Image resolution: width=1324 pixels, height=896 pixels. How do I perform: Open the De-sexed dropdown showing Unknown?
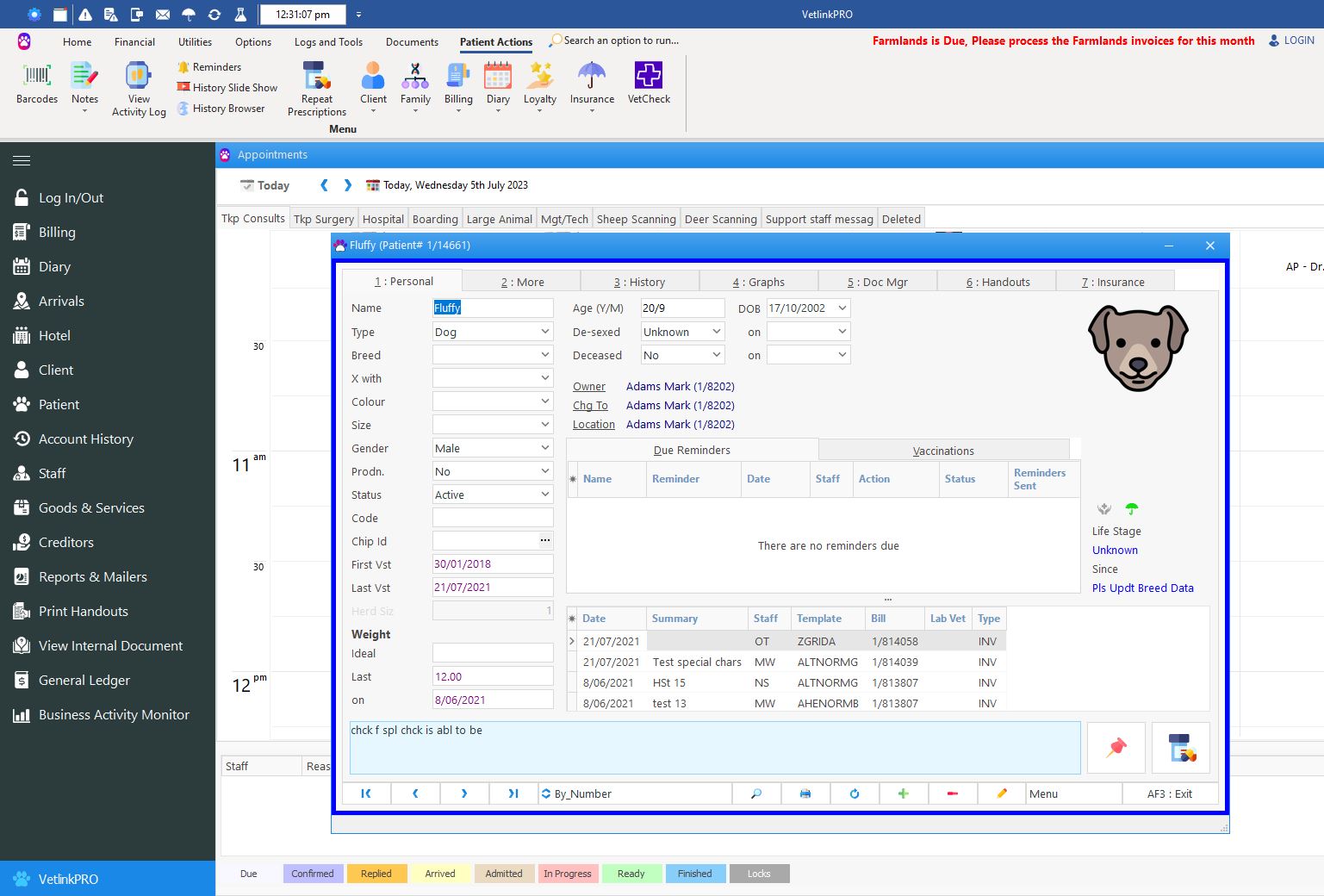pyautogui.click(x=716, y=331)
